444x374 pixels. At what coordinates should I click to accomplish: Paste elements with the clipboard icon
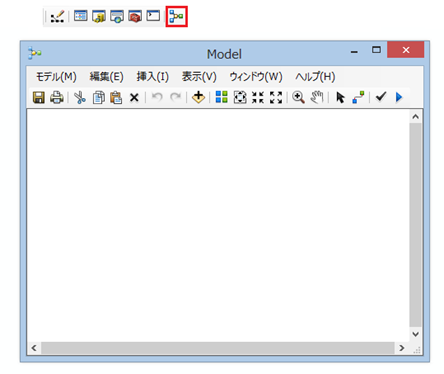click(116, 98)
